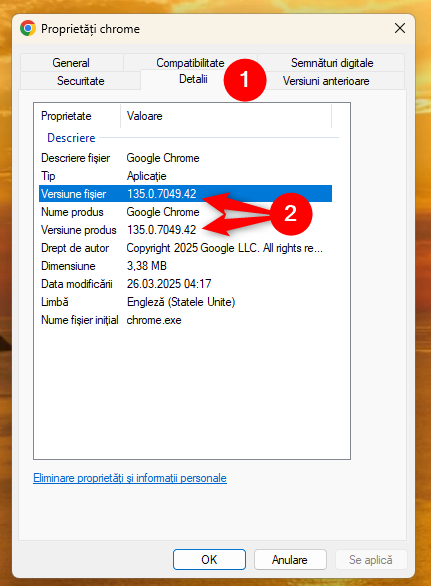This screenshot has height=586, width=431.
Task: Click the Aplicație value
Action: 147,176
